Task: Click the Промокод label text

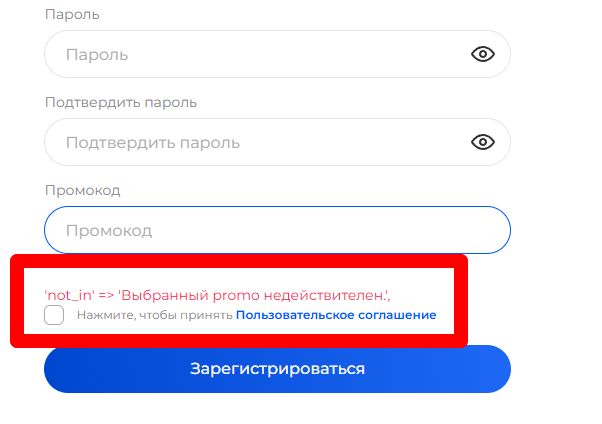Action: [x=83, y=190]
